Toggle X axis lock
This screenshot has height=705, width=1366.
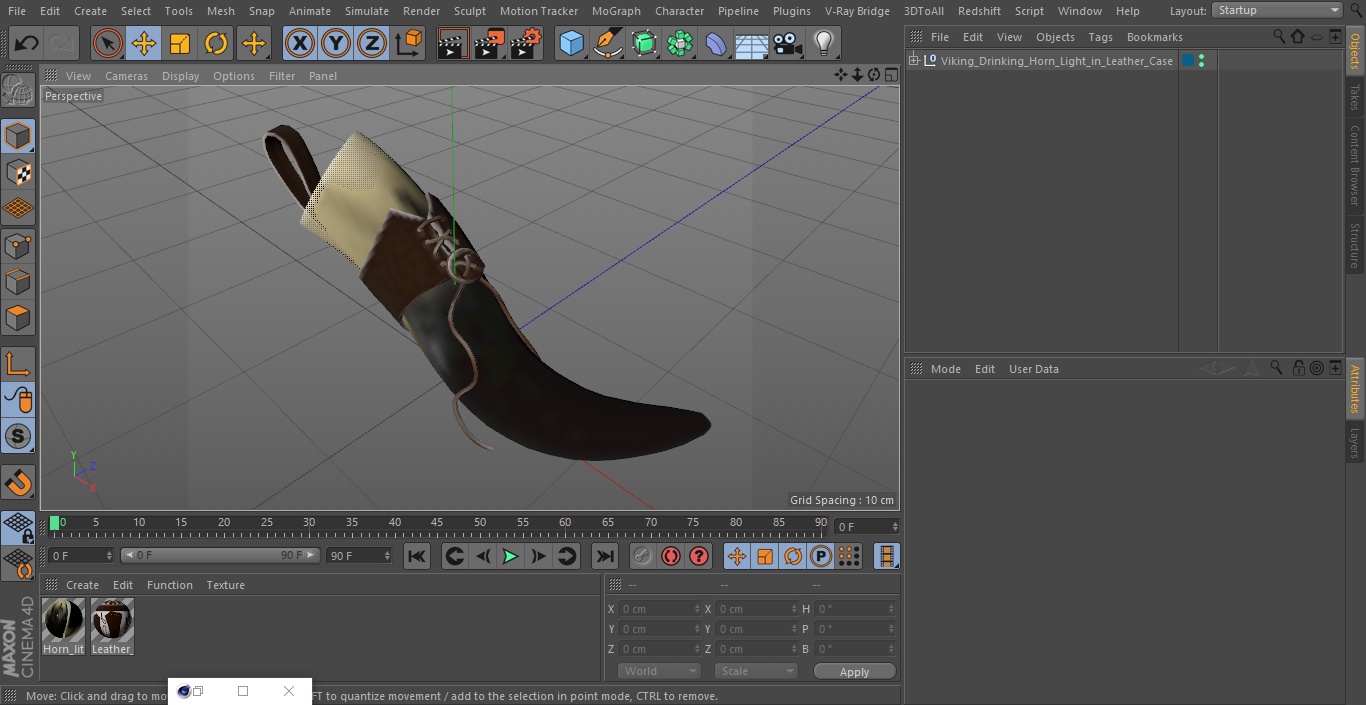coord(299,43)
